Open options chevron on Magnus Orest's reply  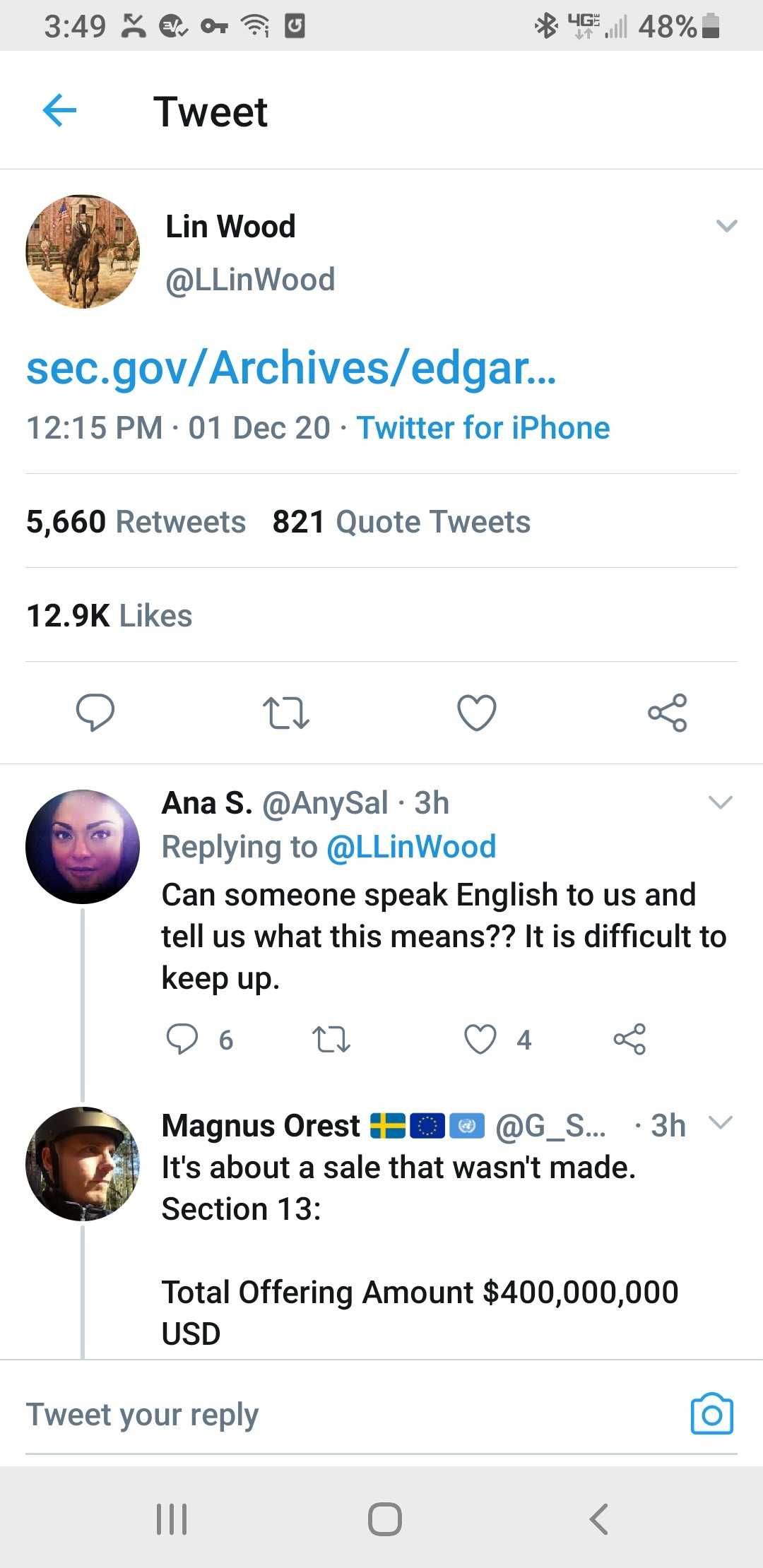(720, 1122)
